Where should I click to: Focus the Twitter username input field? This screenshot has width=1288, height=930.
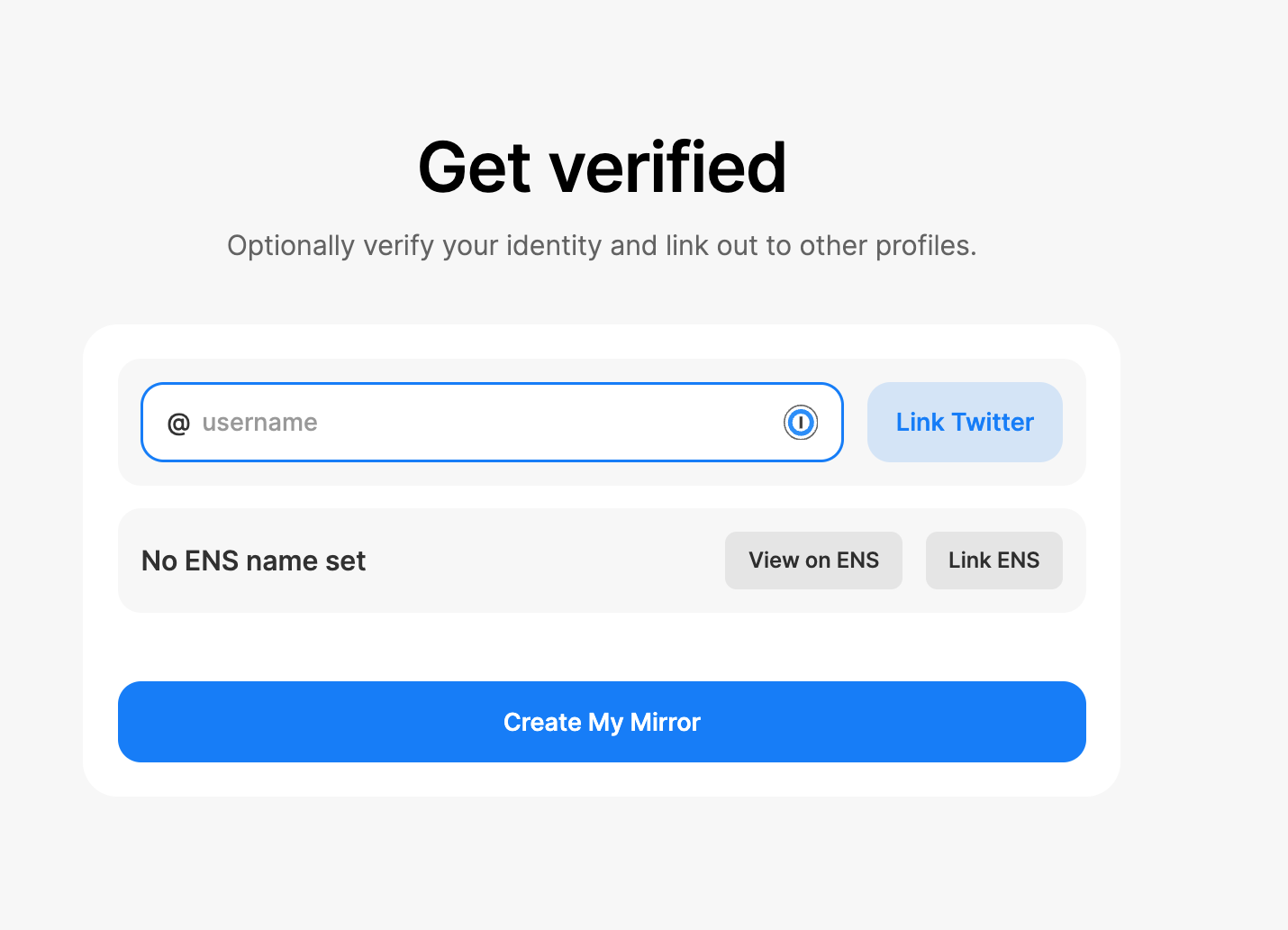[492, 422]
